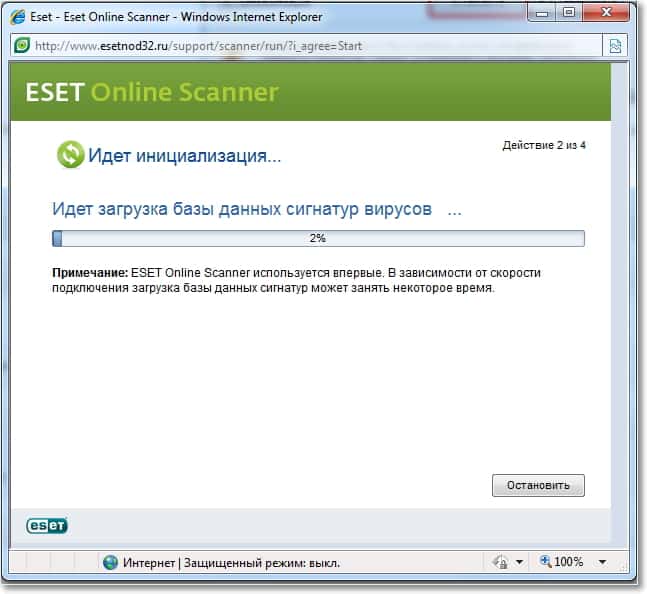Click the green initialization refresh icon
The height and width of the screenshot is (594, 647).
tap(71, 155)
